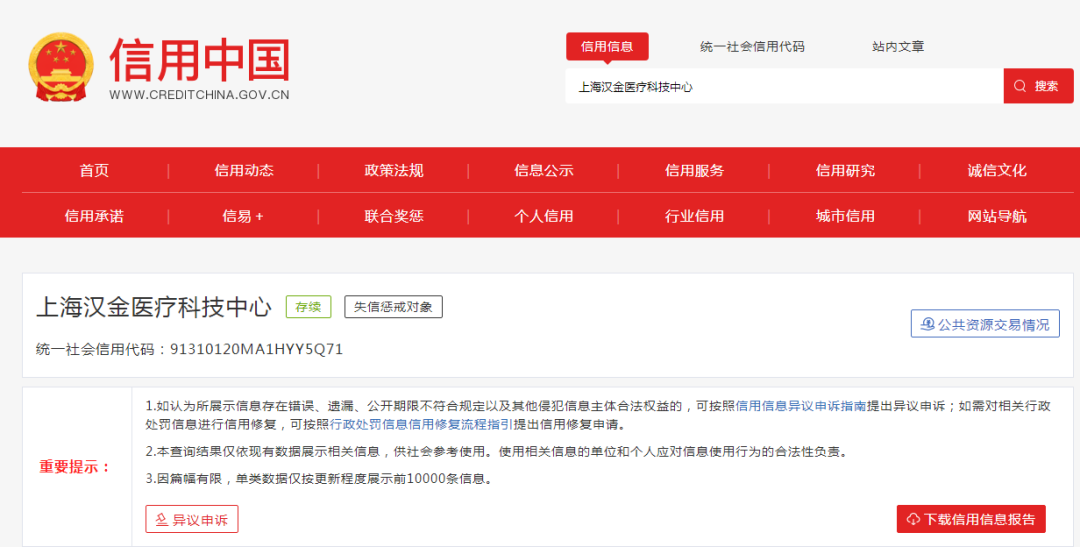Open 信易+ navigation item
Image resolution: width=1080 pixels, height=547 pixels.
[x=243, y=216]
